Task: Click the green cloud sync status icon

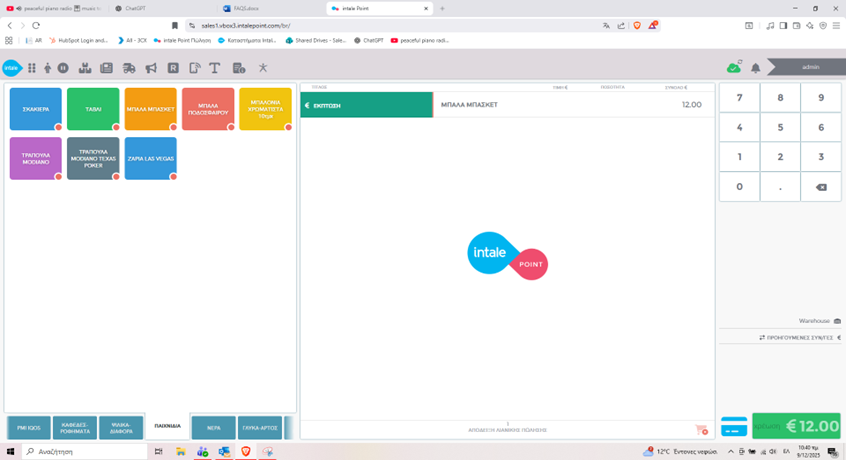Action: point(734,67)
